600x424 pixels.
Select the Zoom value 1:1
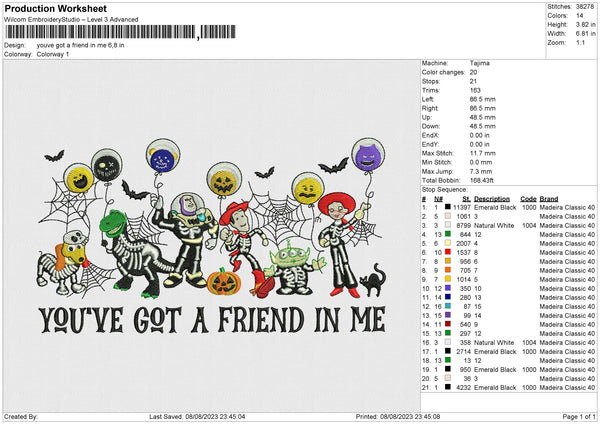point(580,42)
